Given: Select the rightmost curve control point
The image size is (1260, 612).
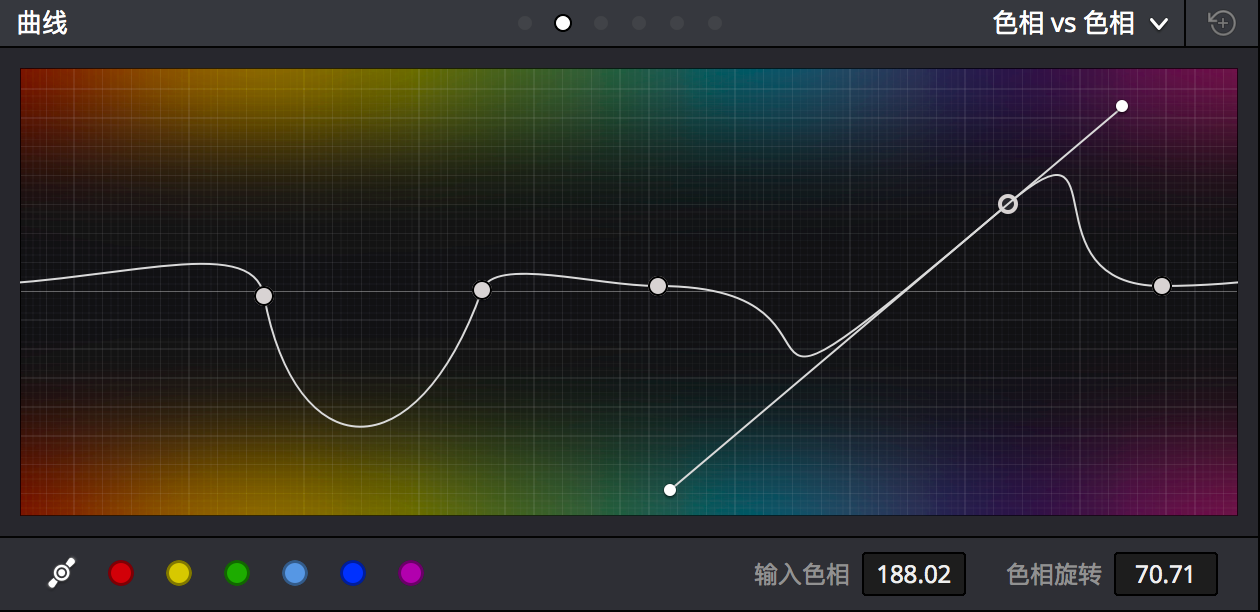Looking at the screenshot, I should tap(1162, 286).
